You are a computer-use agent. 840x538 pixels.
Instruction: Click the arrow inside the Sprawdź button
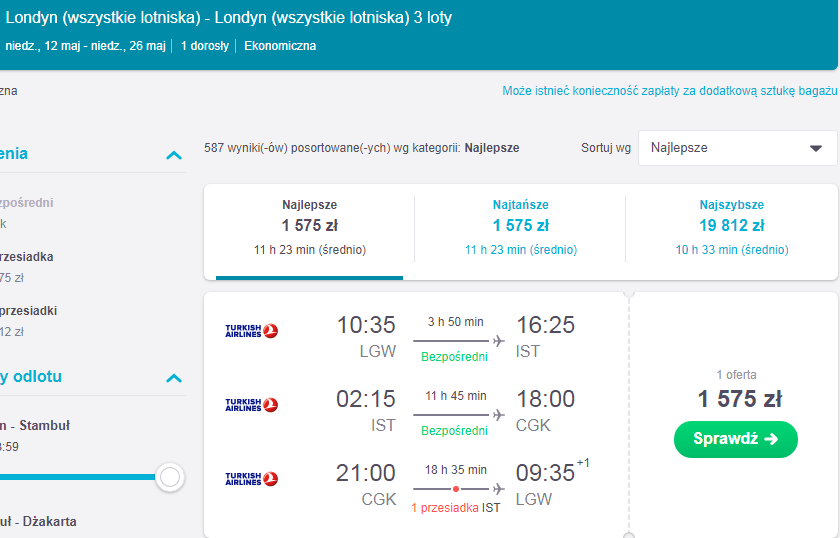(771, 439)
